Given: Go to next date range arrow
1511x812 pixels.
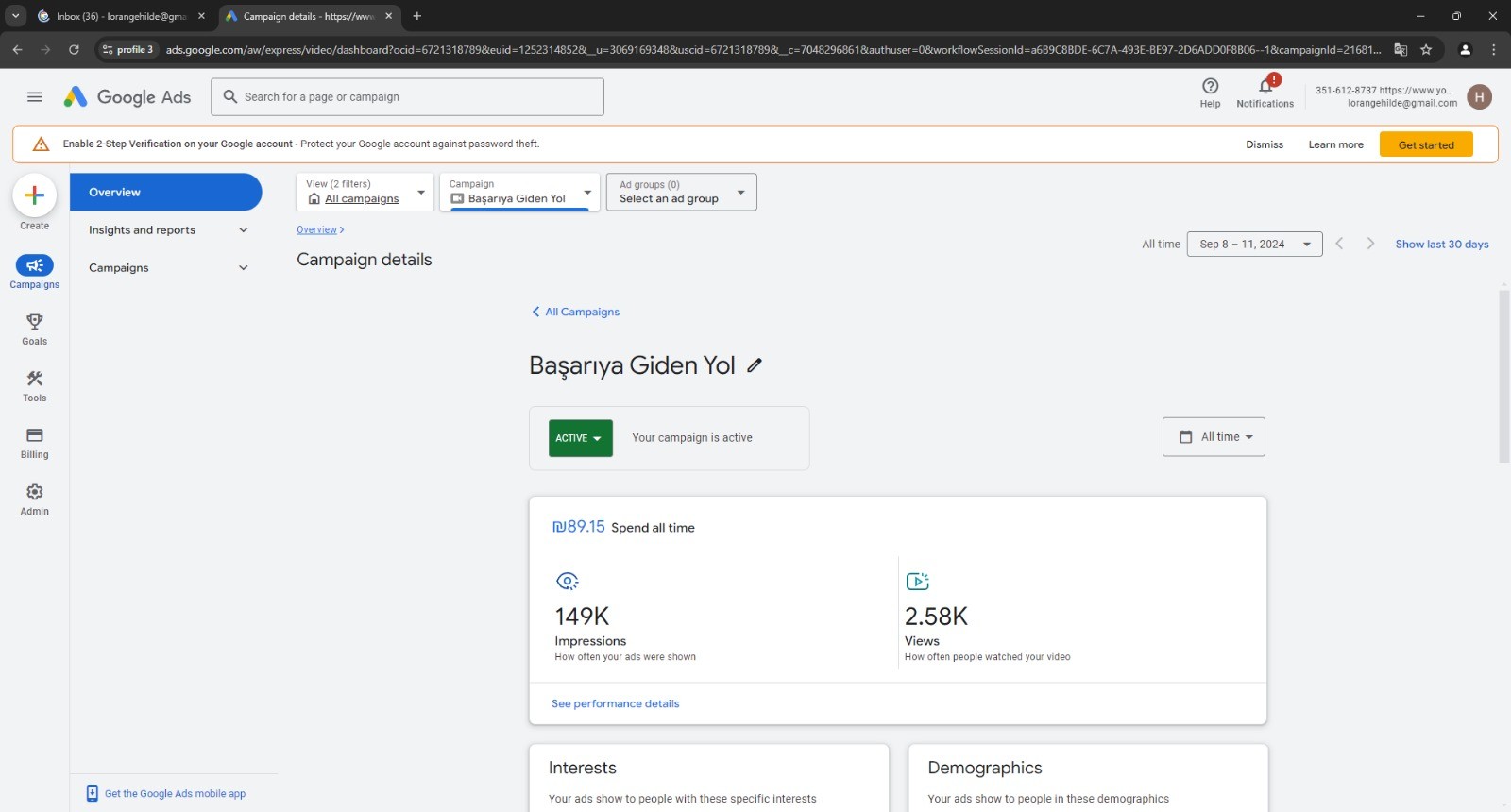Looking at the screenshot, I should pyautogui.click(x=1370, y=244).
